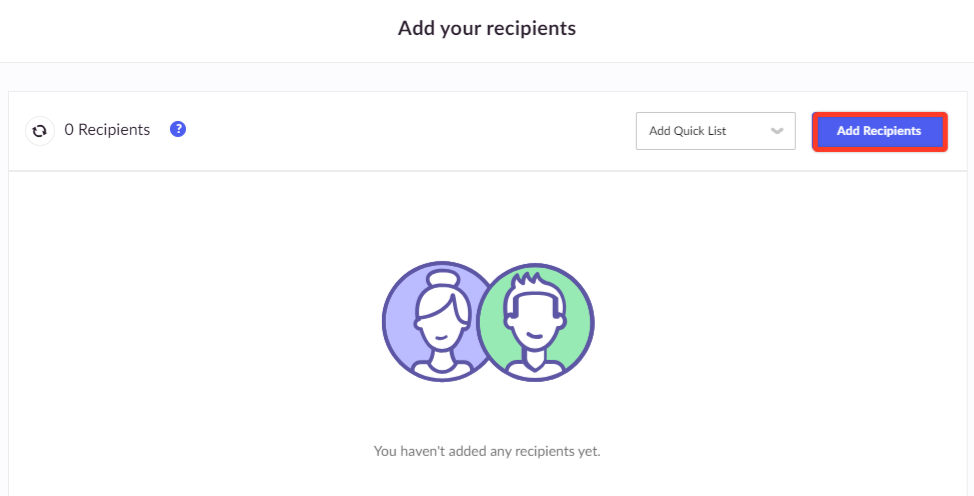Click the refresh recipients circular arrows icon

coord(40,131)
